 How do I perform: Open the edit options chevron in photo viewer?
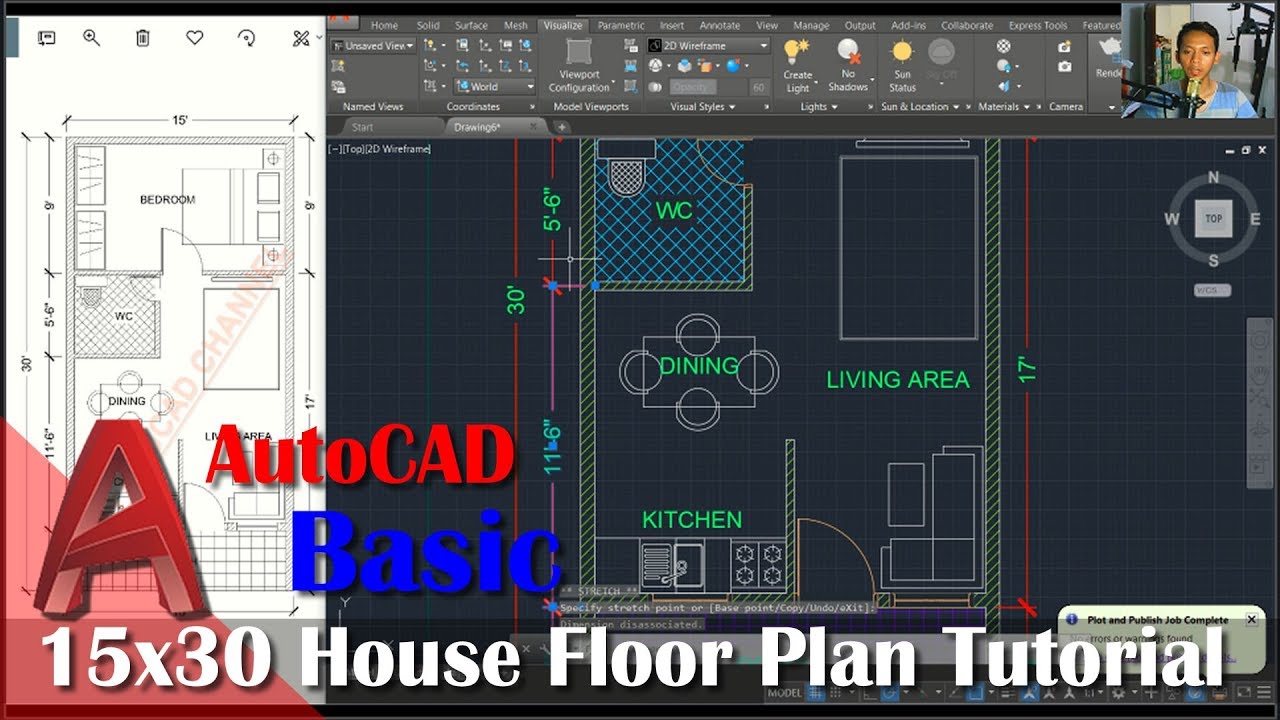point(319,38)
